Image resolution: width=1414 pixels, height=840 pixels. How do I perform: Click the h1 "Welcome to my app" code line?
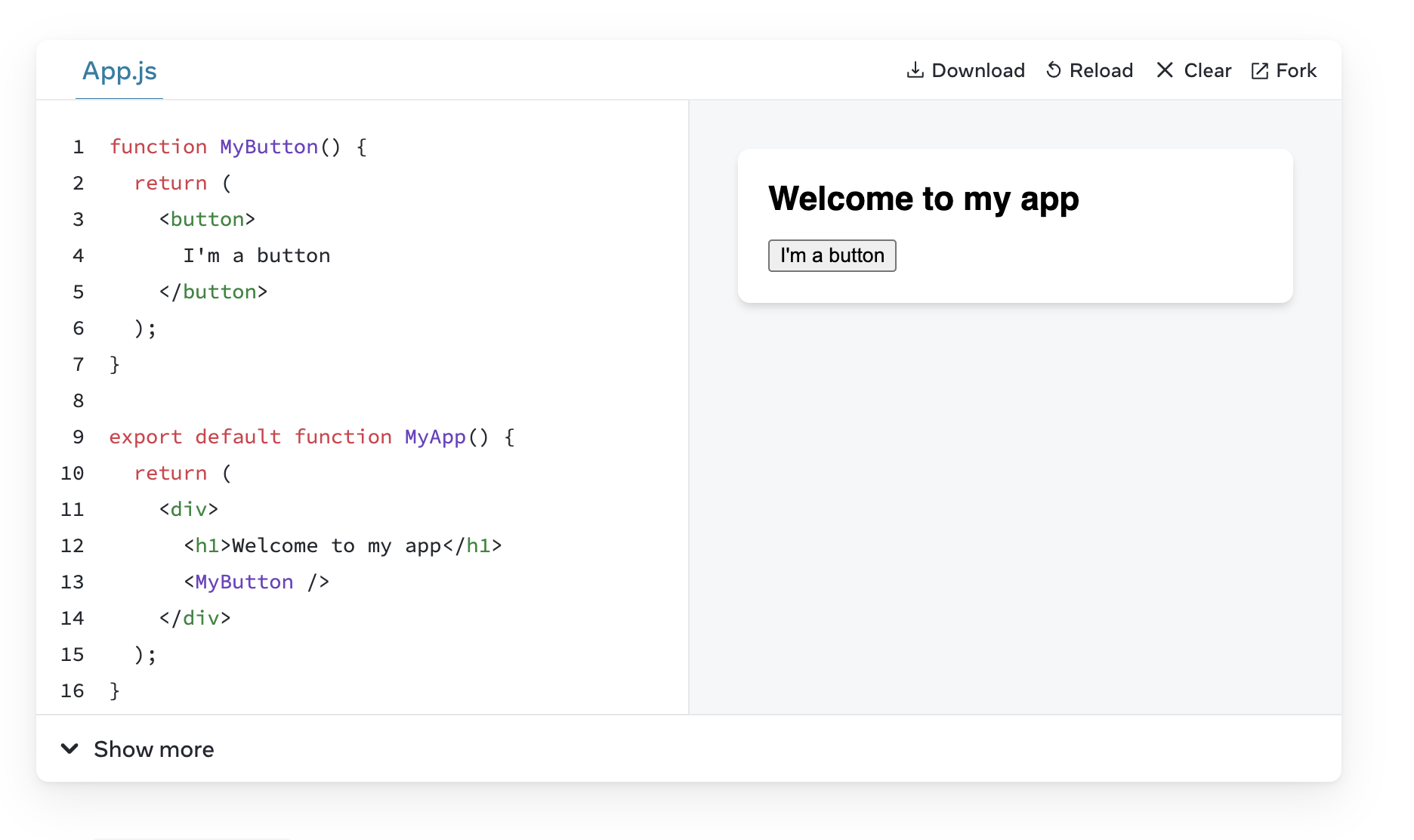click(x=342, y=545)
